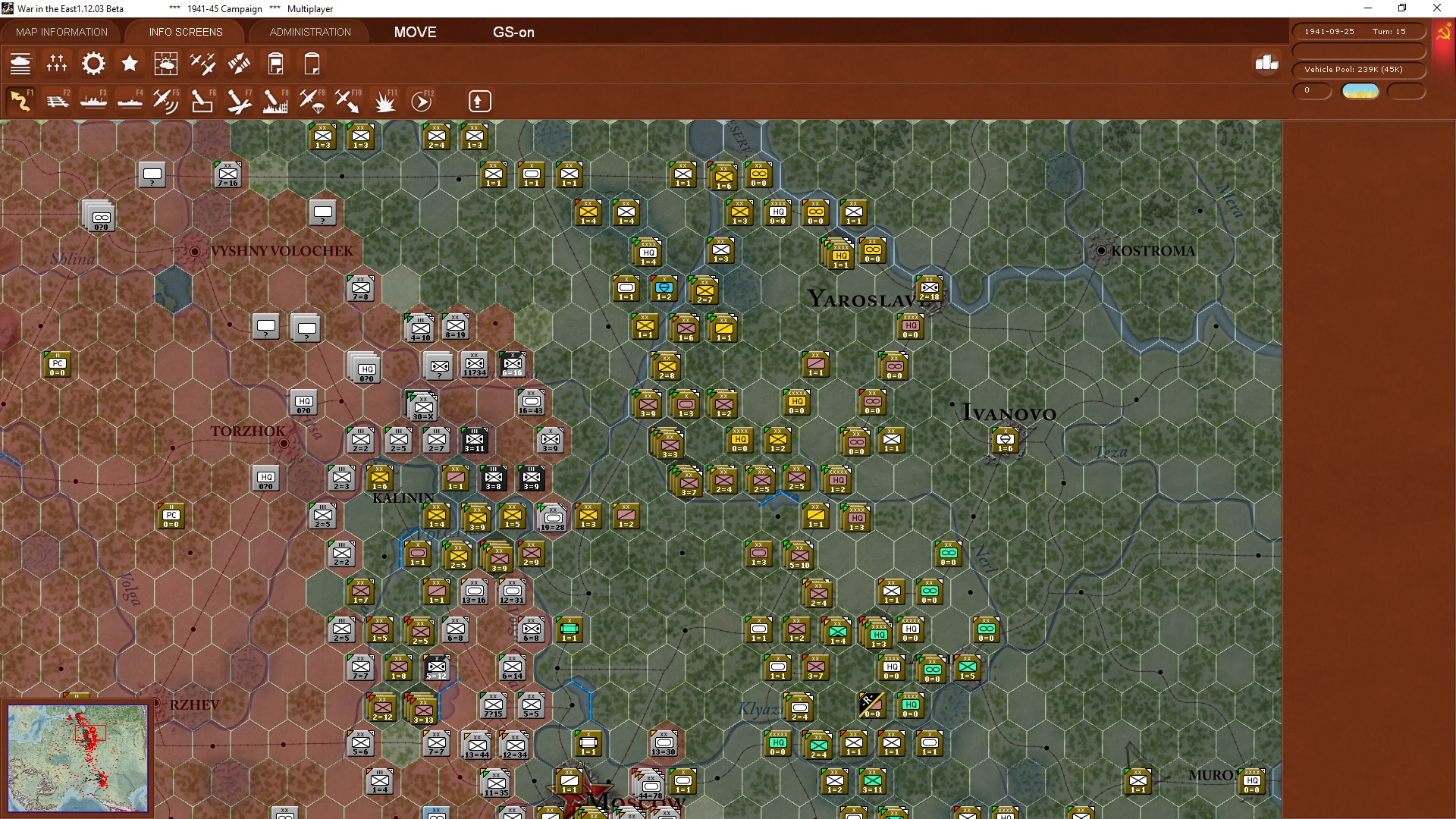Open the MAP INFORMATION tab

61,32
